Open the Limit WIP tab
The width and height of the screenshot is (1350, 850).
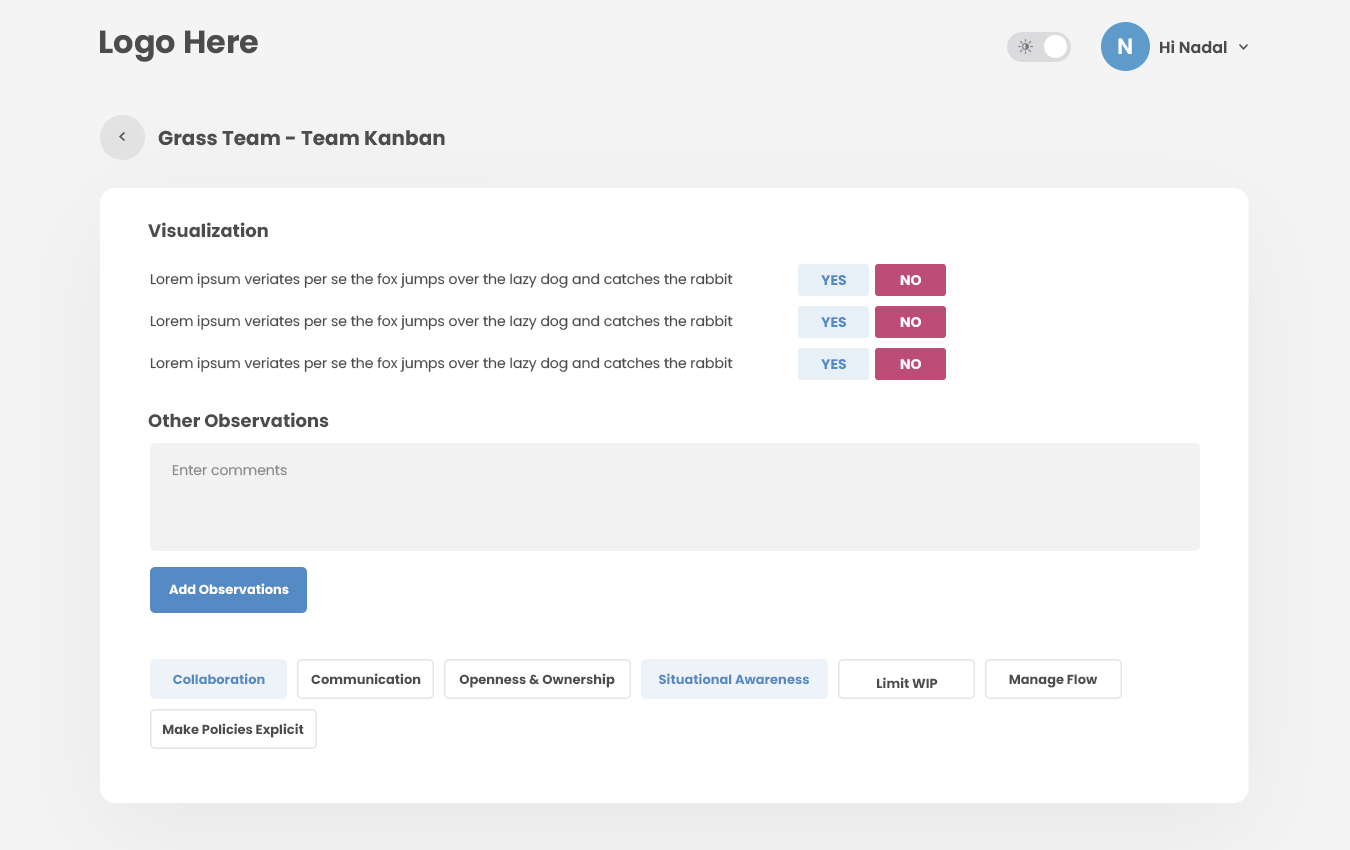[x=906, y=680]
